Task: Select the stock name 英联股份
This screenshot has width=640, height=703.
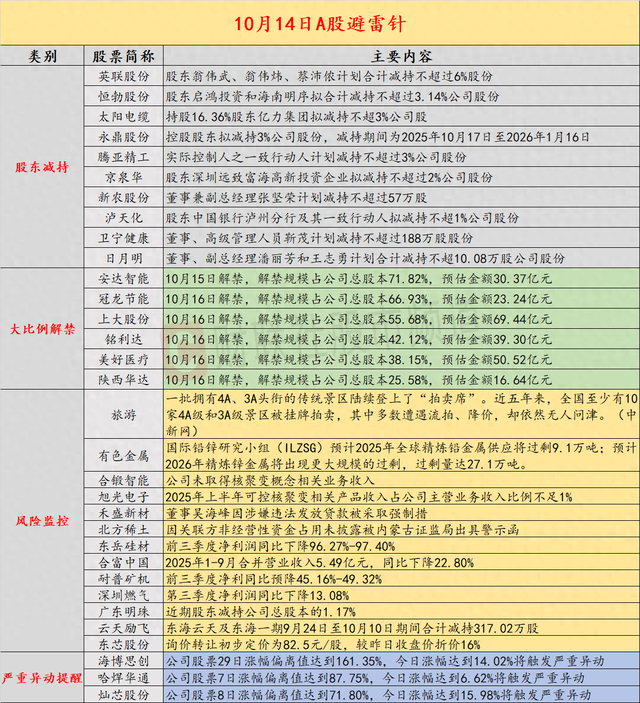Action: coord(123,76)
